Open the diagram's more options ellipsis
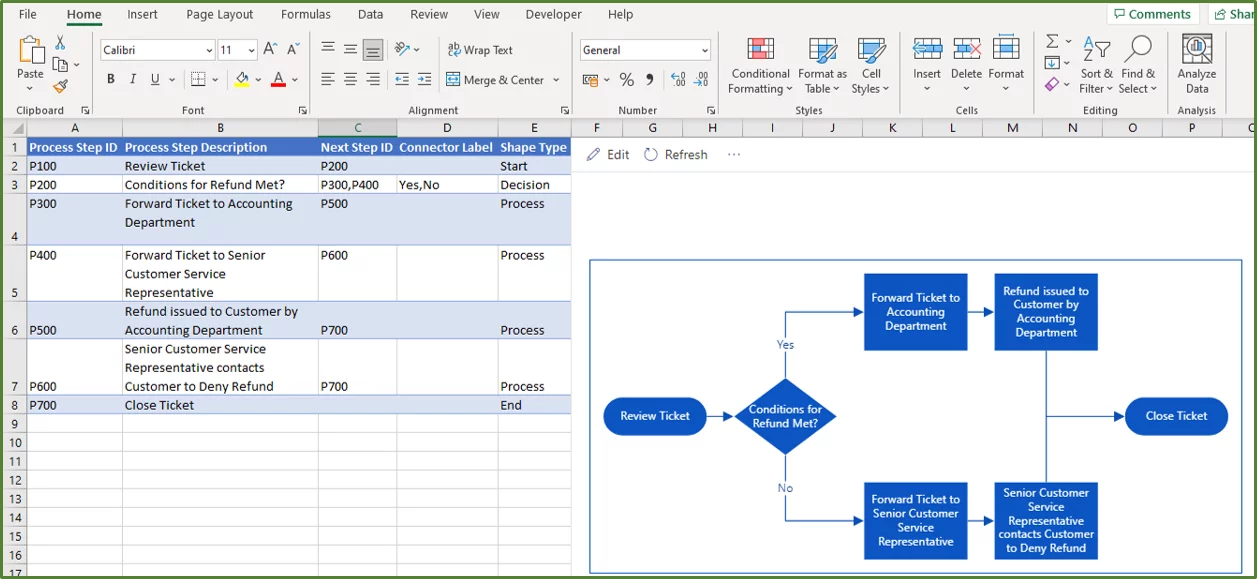The image size is (1257, 579). (734, 154)
